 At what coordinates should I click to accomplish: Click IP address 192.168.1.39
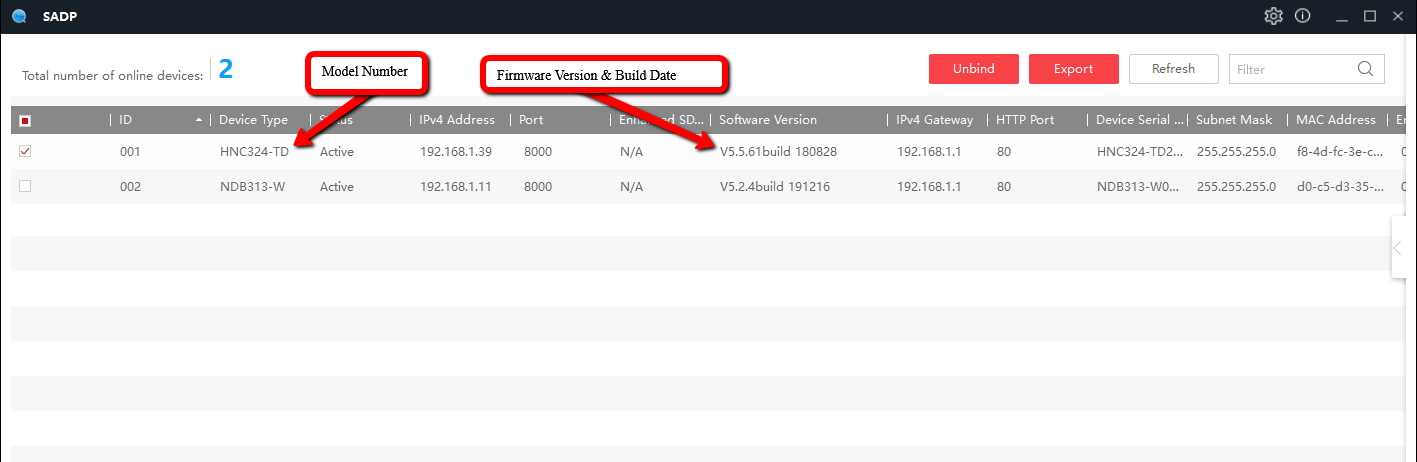(455, 152)
